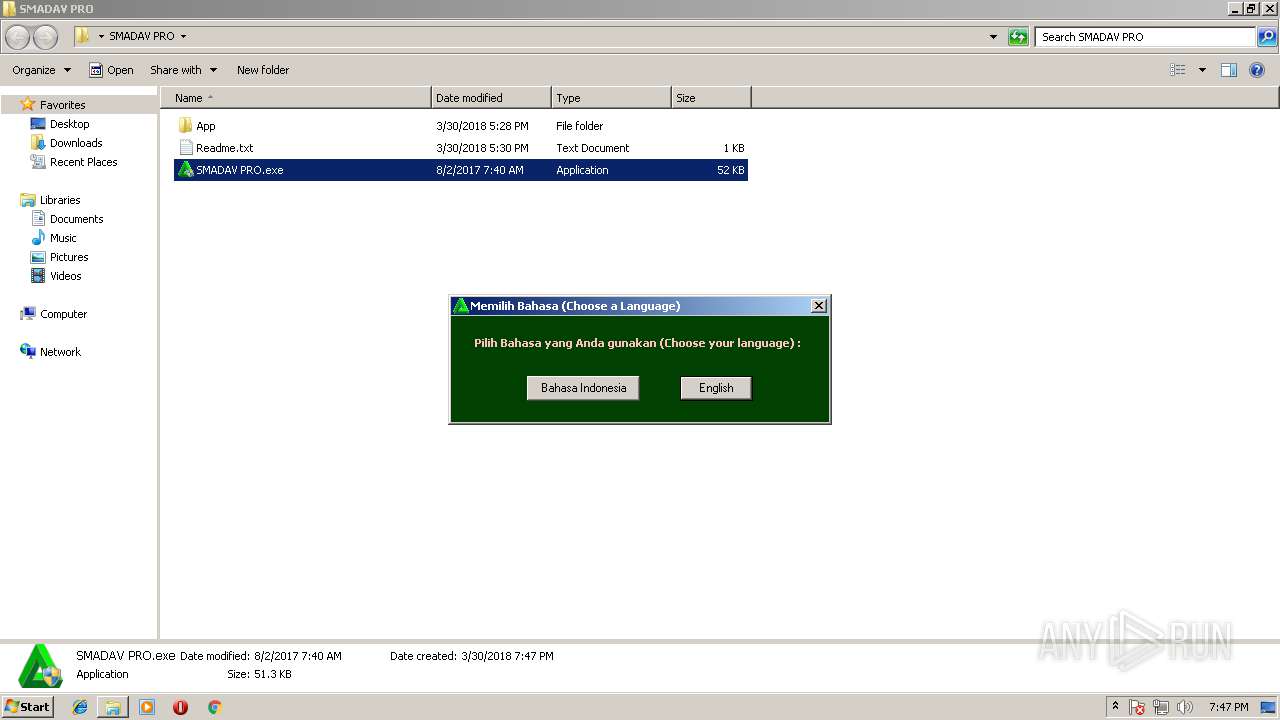The width and height of the screenshot is (1280, 720).
Task: Open Windows Media Player taskbar icon
Action: point(147,707)
